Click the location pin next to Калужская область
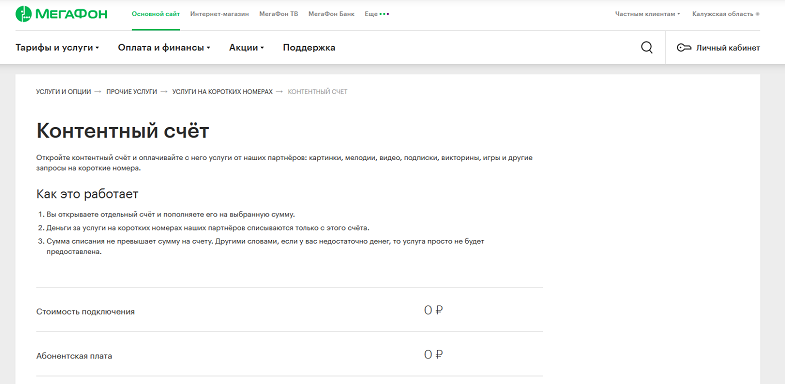Screen dimensions: 785x384 pyautogui.click(x=757, y=14)
